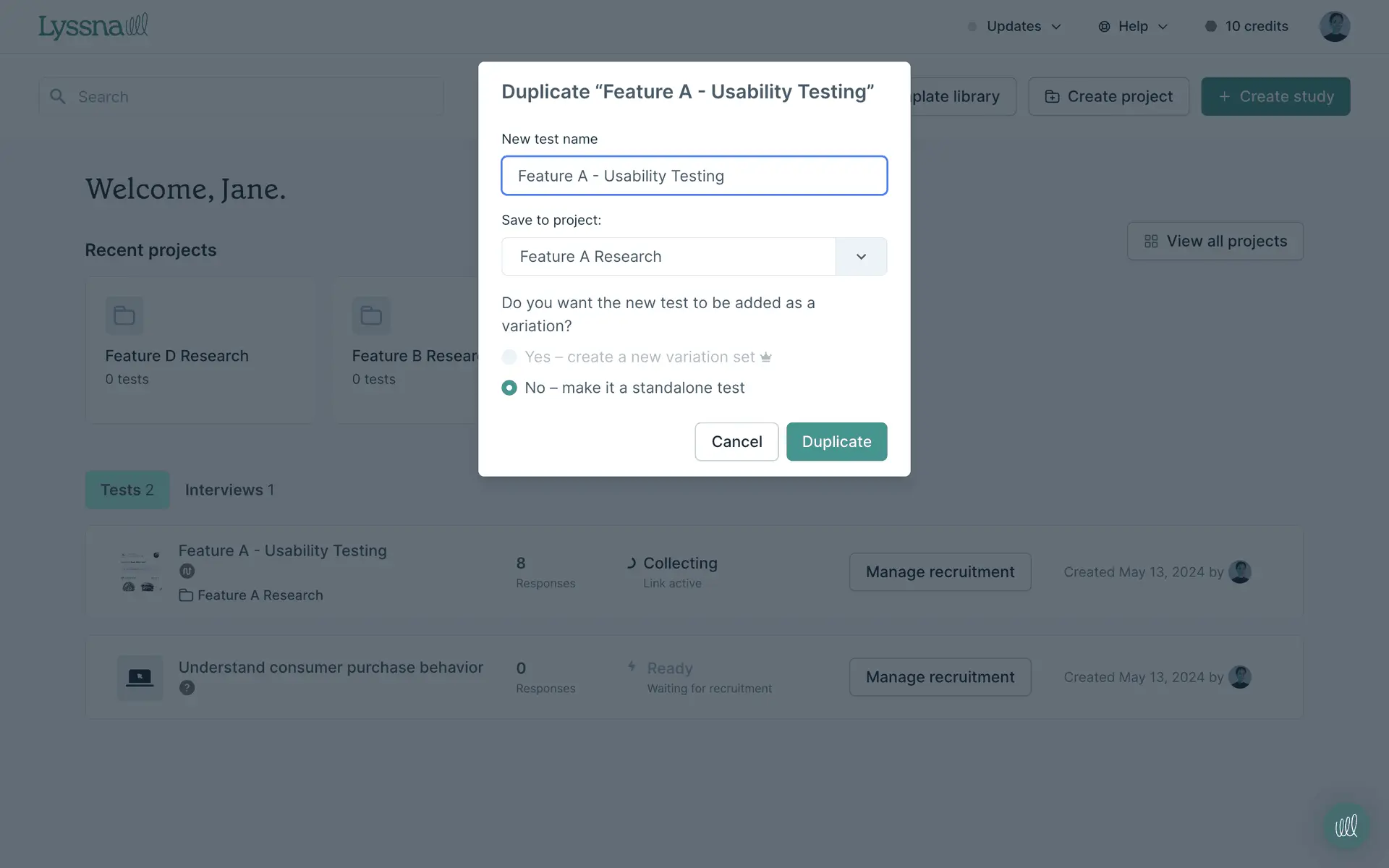Click the Duplicate button
The height and width of the screenshot is (868, 1389).
point(836,442)
